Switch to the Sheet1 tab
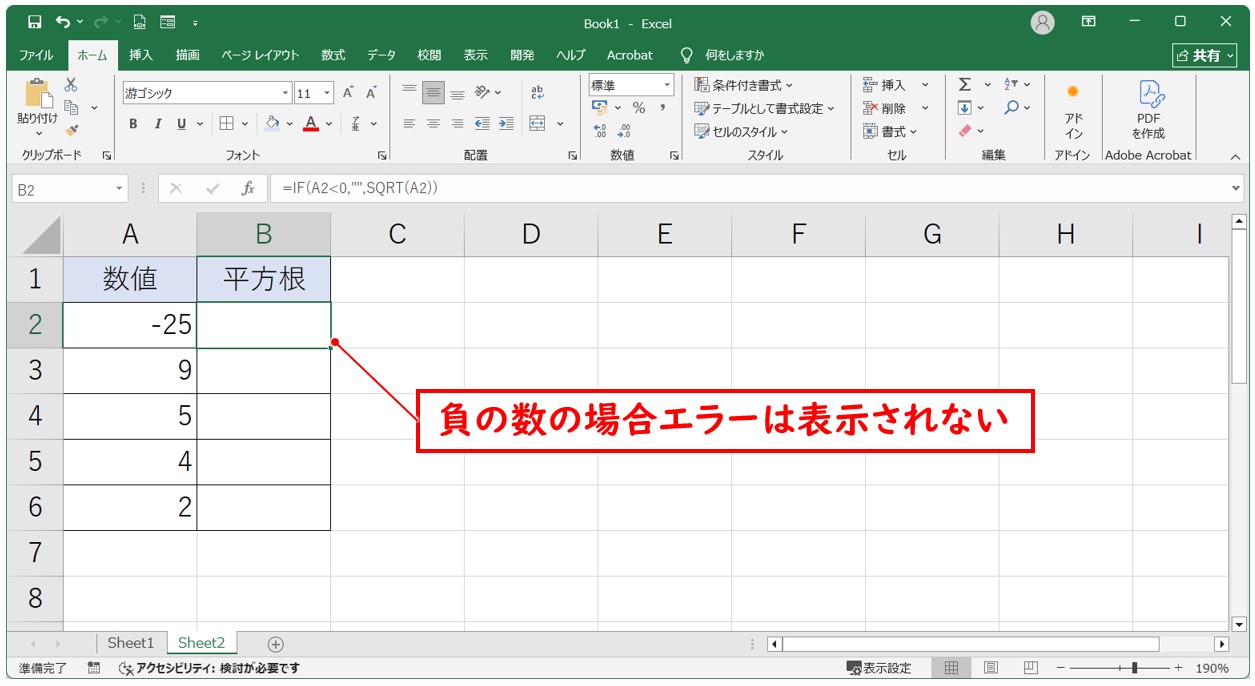Viewport: 1255px width, 686px height. coord(131,643)
